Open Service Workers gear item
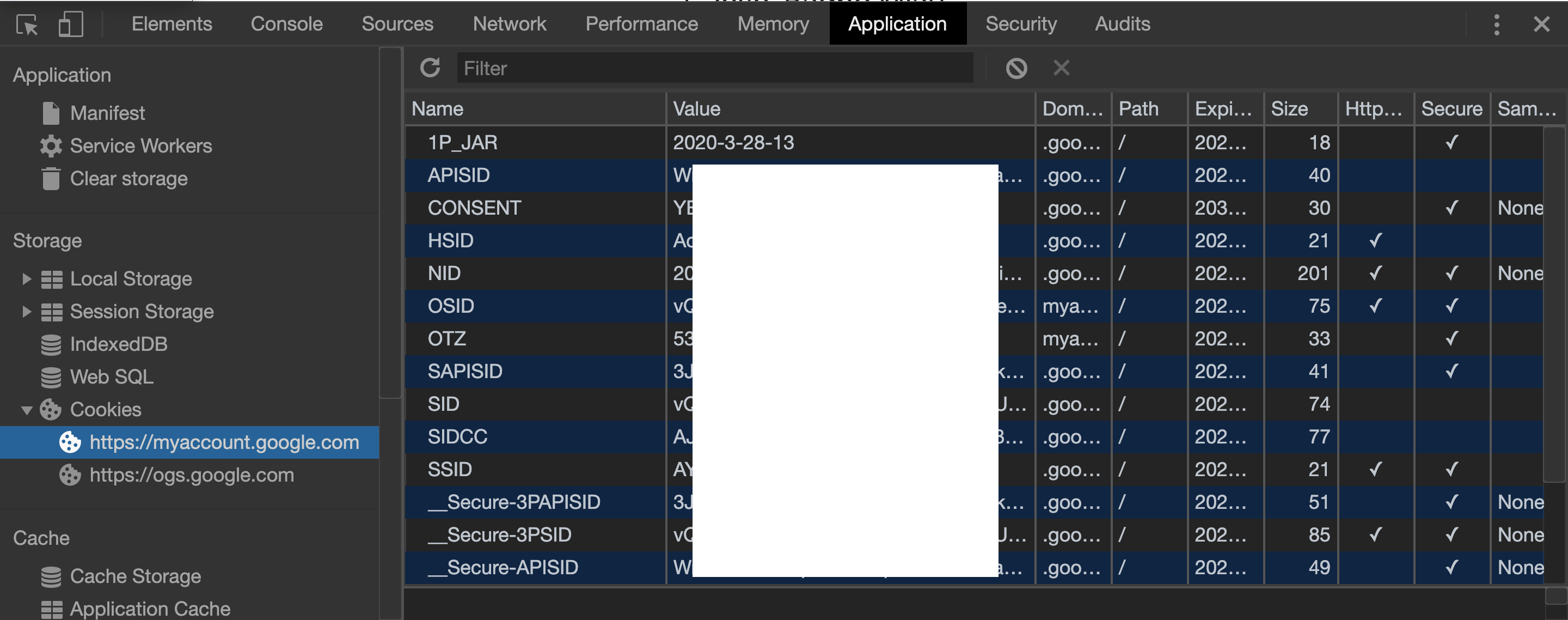The height and width of the screenshot is (620, 1568). point(140,145)
